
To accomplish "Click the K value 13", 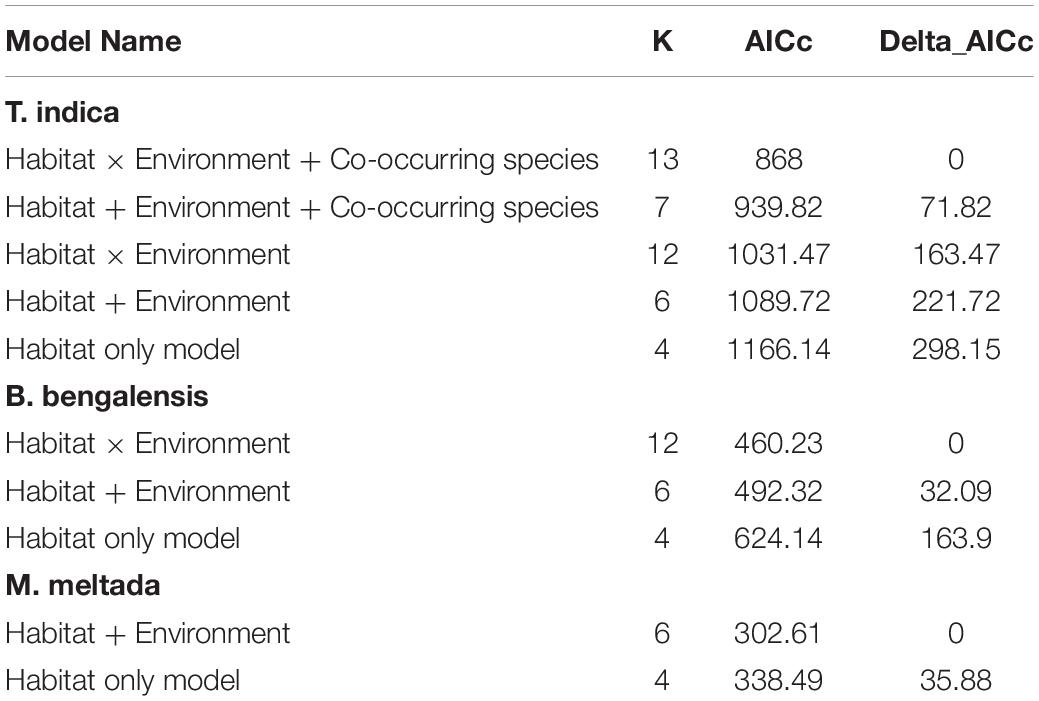I will click(x=663, y=160).
